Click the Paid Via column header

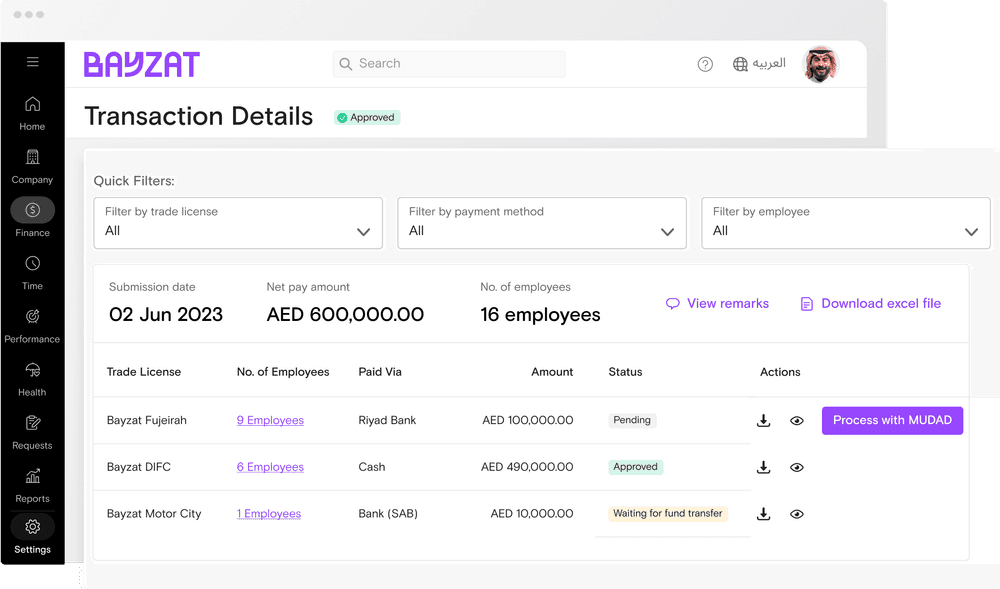coord(380,372)
